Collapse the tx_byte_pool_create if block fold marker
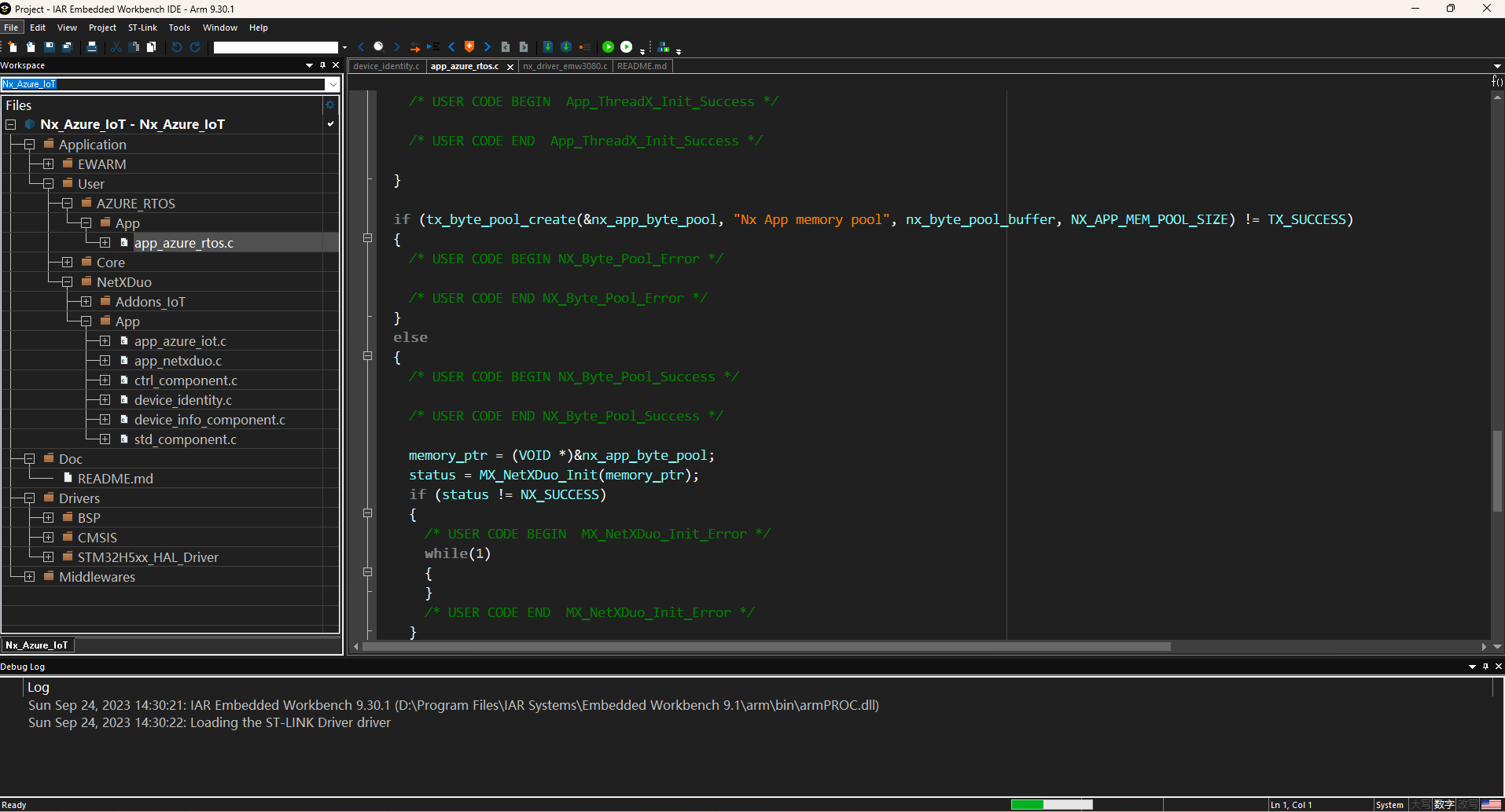The image size is (1505, 812). (x=367, y=237)
